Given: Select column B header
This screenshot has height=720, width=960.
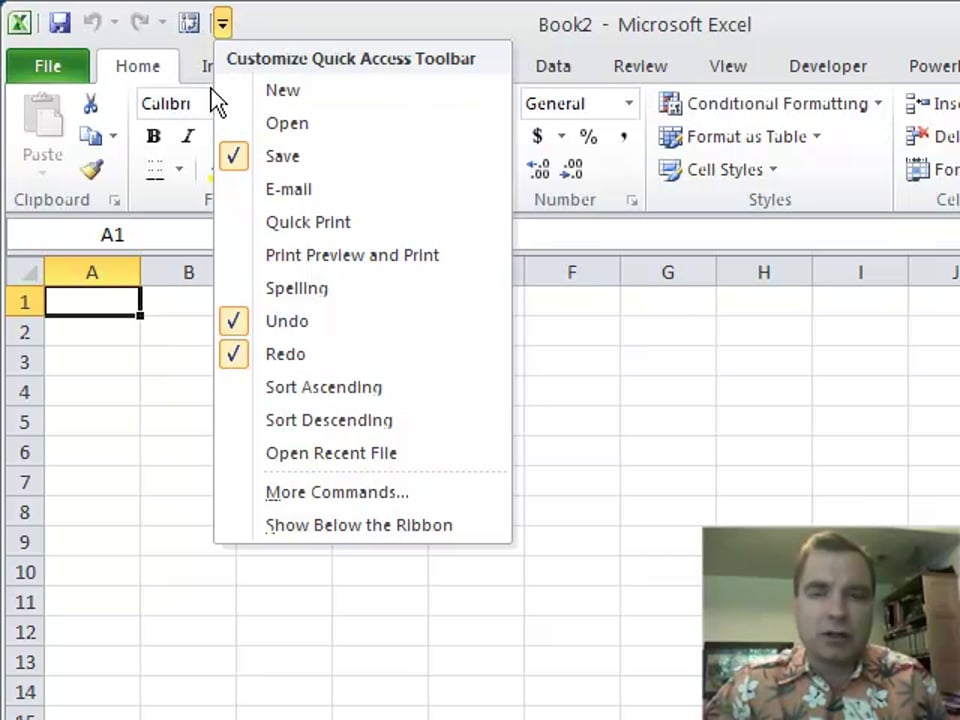Looking at the screenshot, I should coord(189,272).
